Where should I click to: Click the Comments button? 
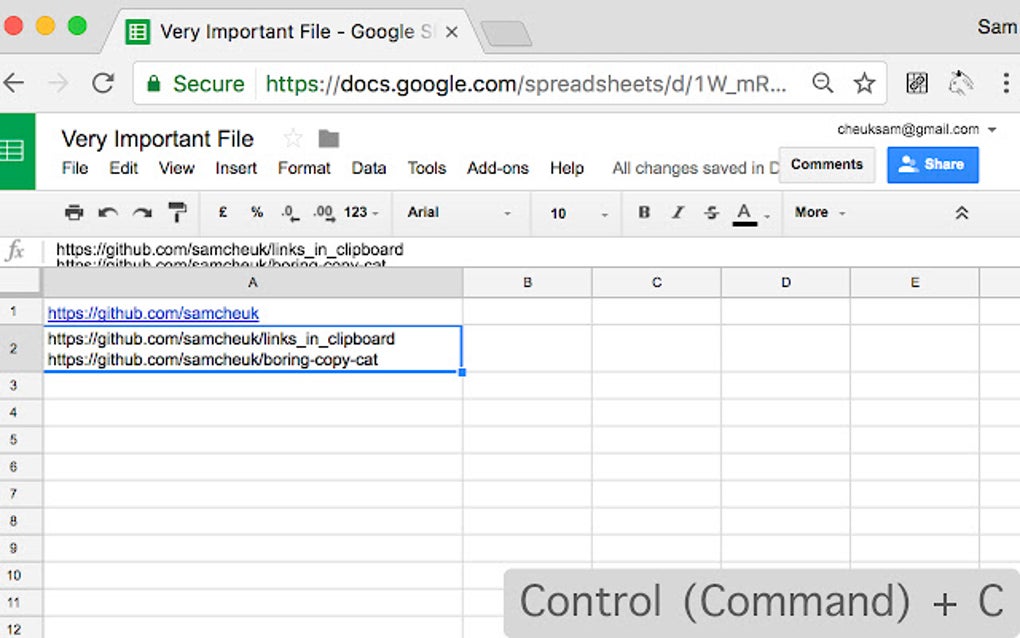(x=827, y=165)
